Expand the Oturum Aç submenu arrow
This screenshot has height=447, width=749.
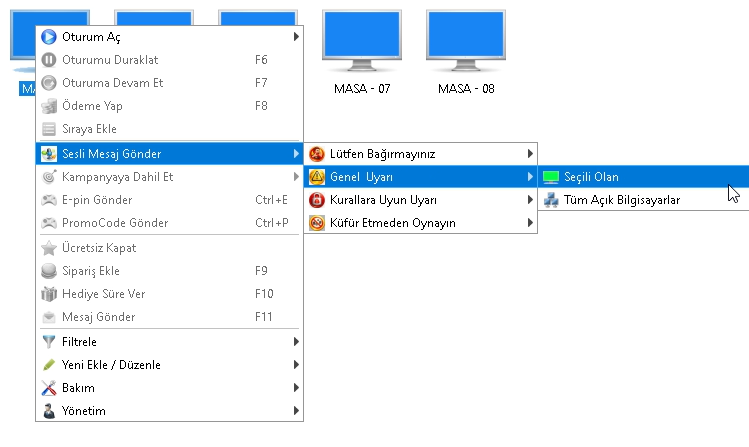tap(296, 37)
